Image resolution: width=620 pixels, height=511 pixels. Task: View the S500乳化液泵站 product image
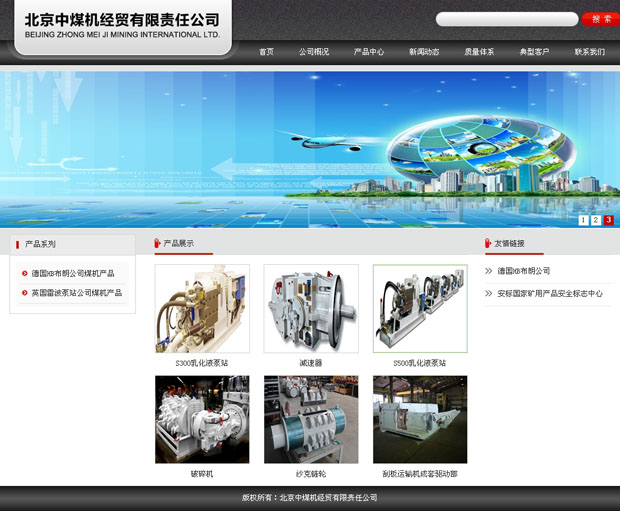pyautogui.click(x=420, y=308)
